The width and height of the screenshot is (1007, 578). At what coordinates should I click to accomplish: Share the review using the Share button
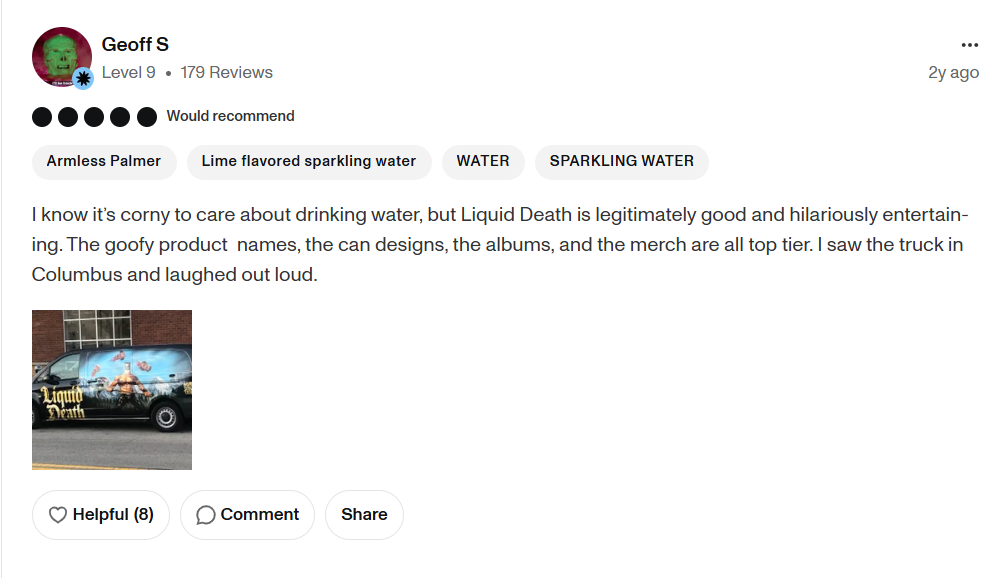[364, 514]
